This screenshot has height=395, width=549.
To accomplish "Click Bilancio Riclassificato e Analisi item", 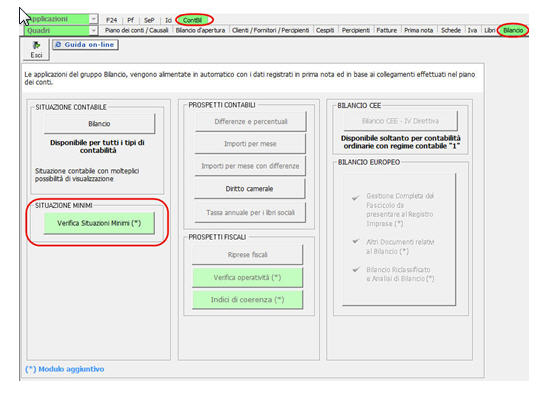I will (400, 274).
